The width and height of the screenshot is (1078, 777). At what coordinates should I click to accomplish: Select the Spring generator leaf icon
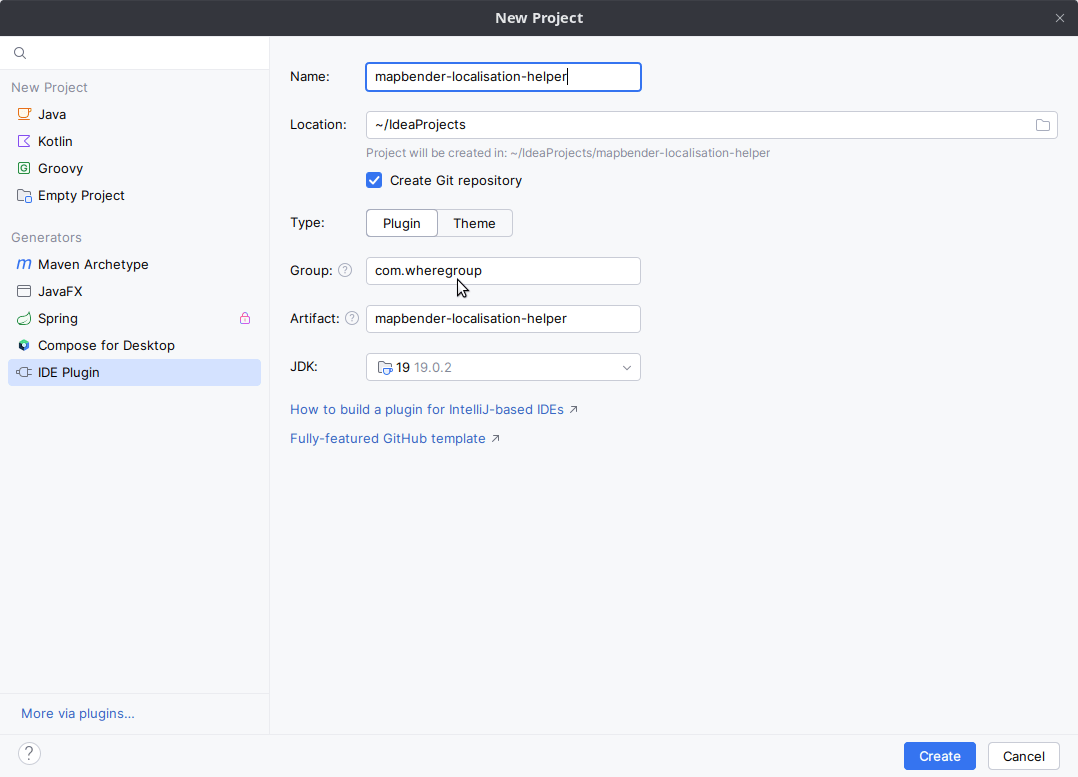[24, 318]
